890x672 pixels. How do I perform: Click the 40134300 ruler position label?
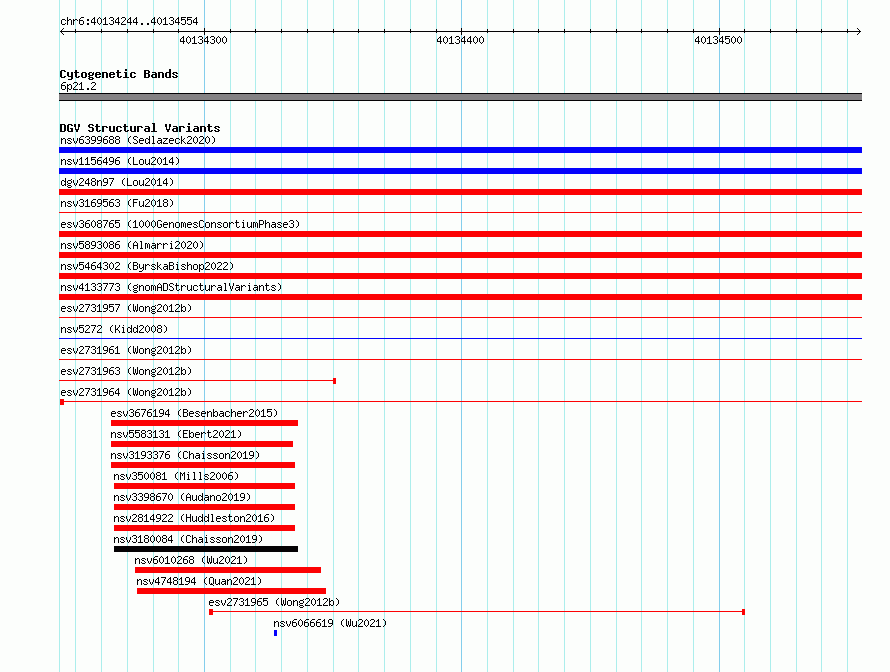click(203, 40)
